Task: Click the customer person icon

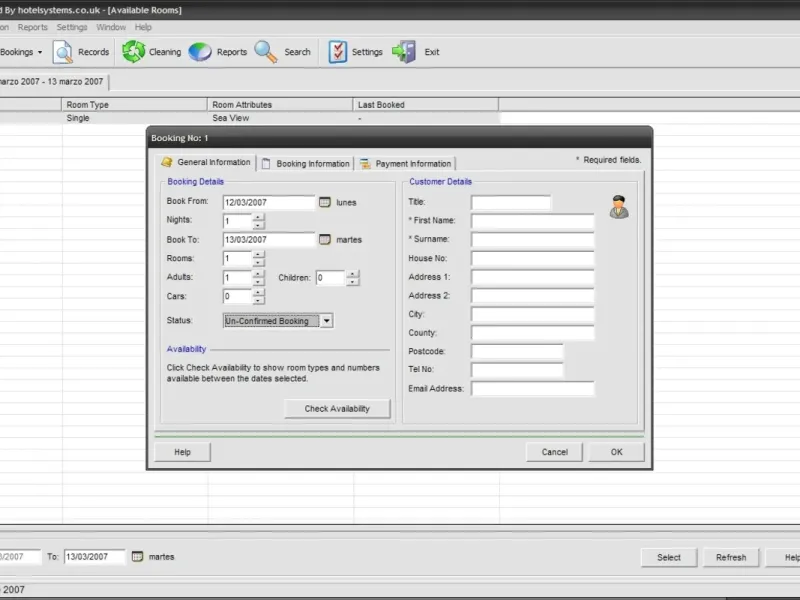Action: [x=619, y=207]
